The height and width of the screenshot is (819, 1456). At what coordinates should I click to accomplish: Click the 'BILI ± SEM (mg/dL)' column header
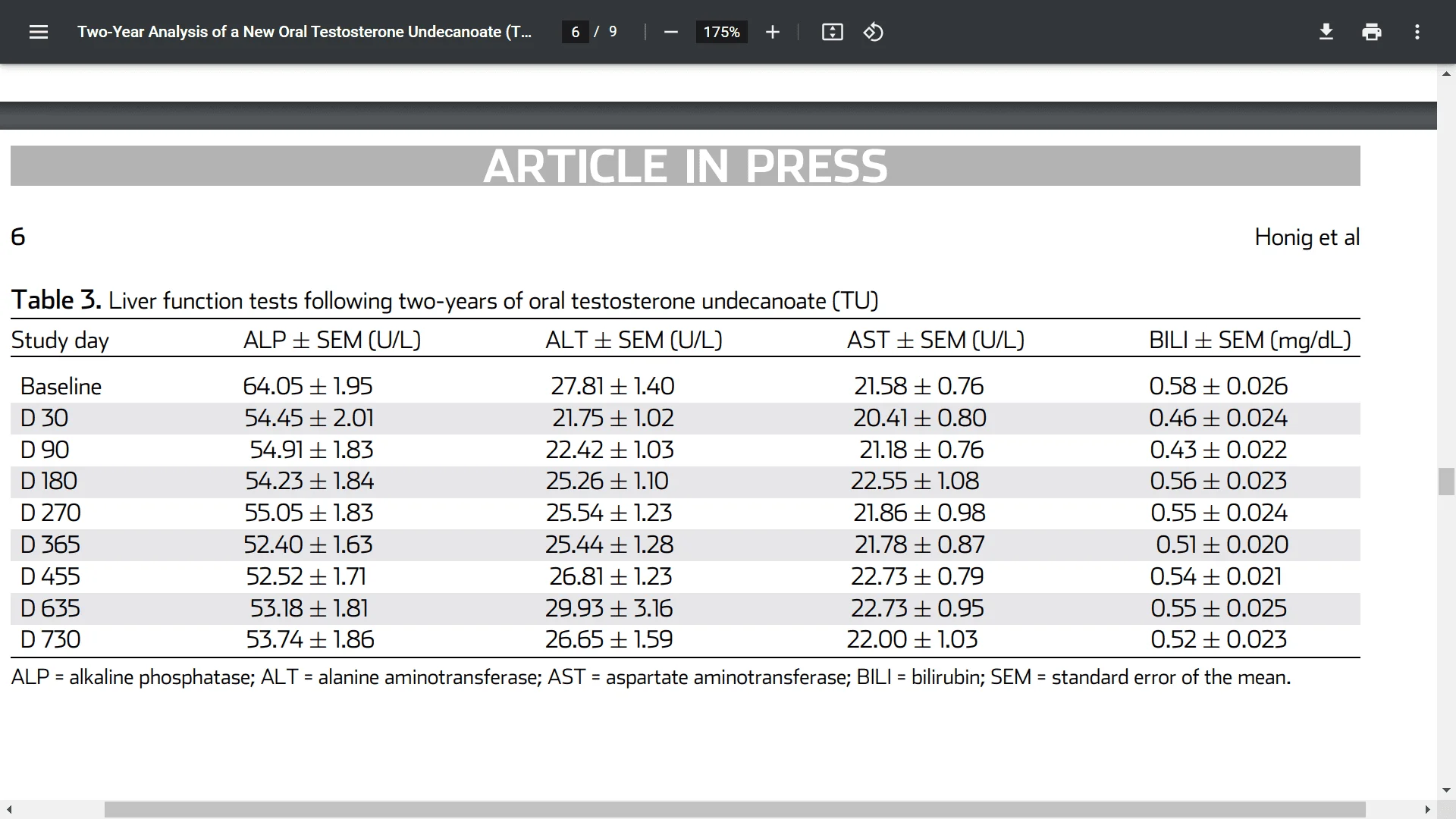click(1250, 340)
